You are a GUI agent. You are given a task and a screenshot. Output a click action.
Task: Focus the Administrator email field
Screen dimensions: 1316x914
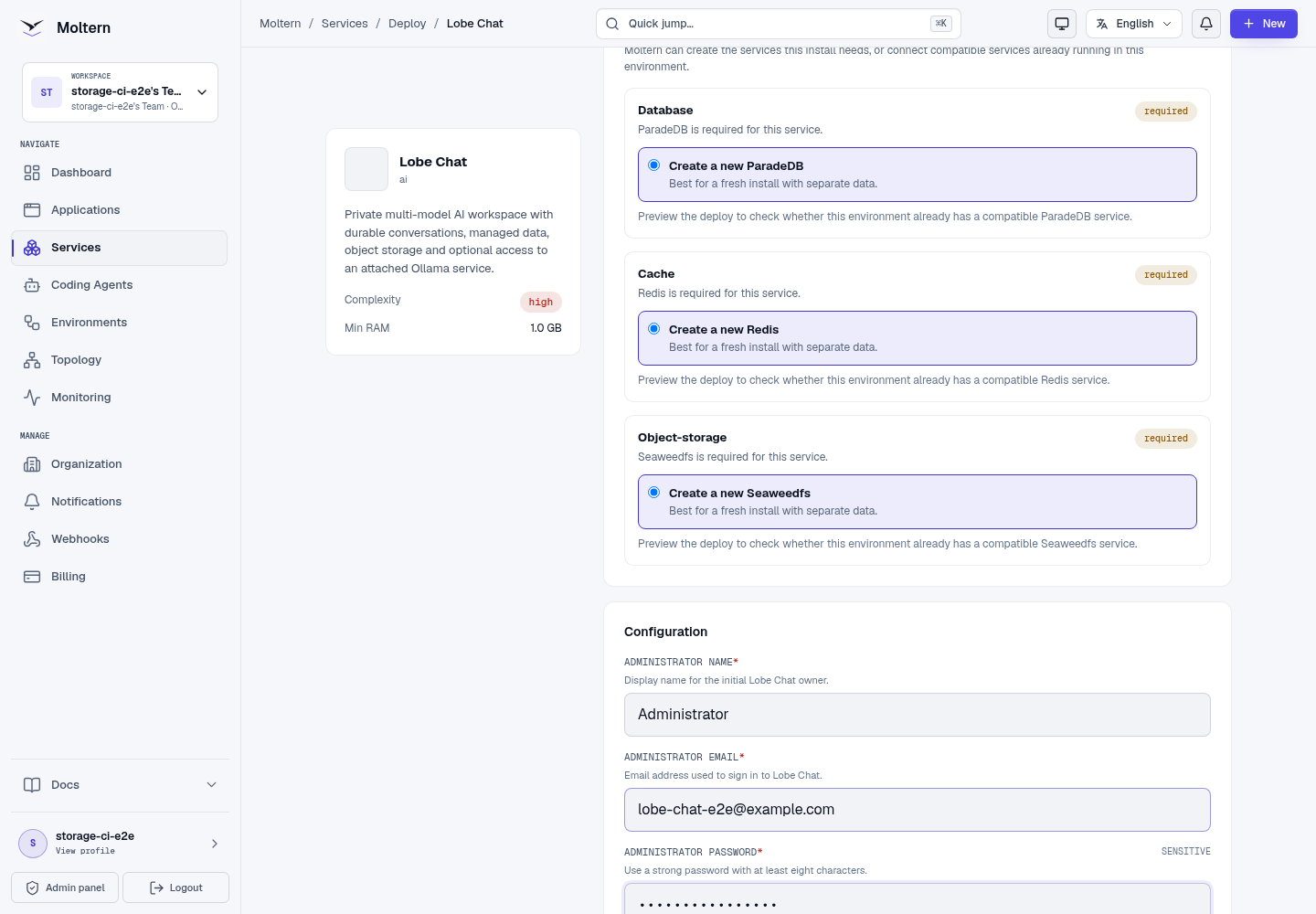click(918, 810)
